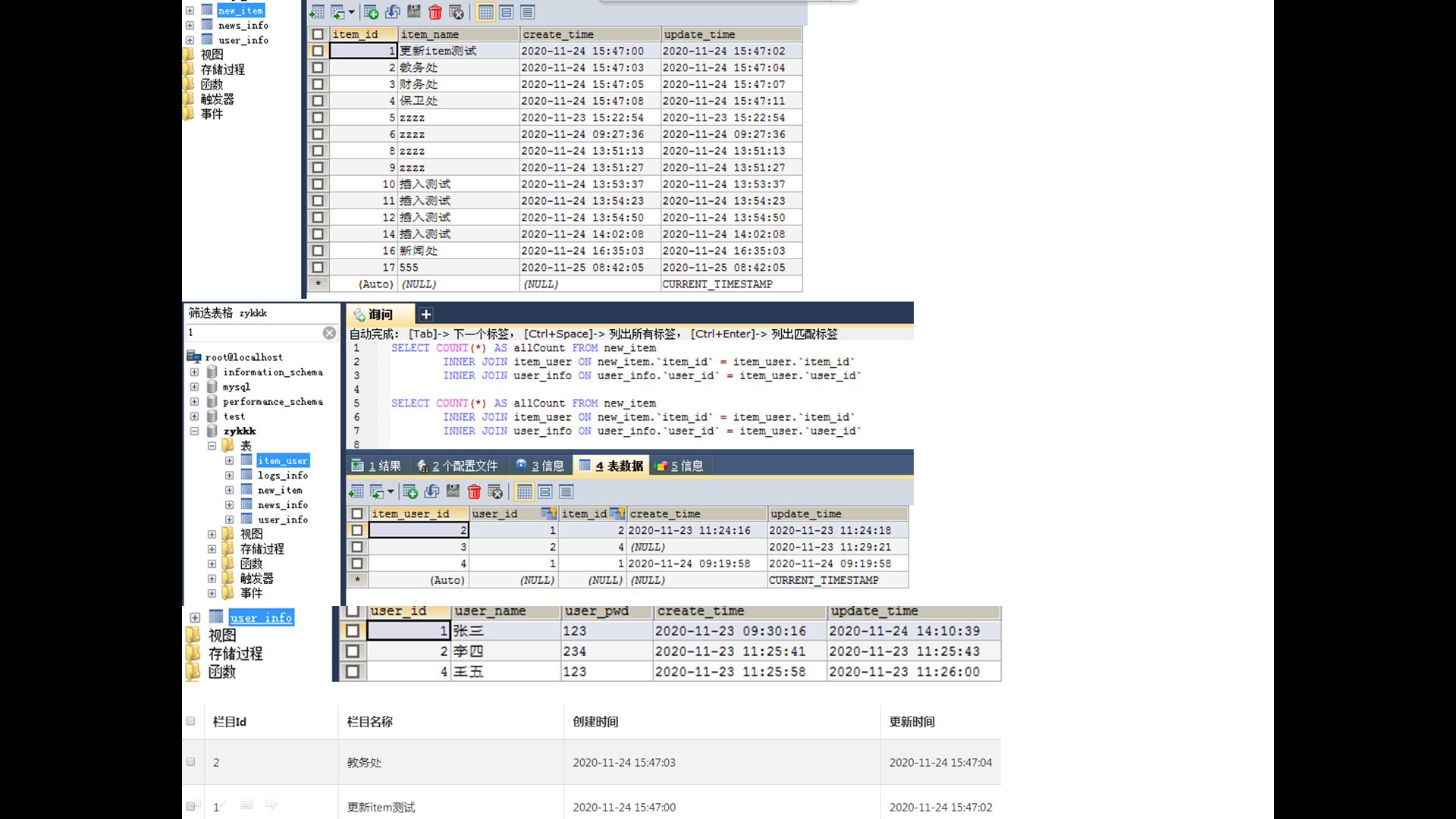Add new query tab with plus button
The height and width of the screenshot is (819, 1456).
click(x=426, y=315)
